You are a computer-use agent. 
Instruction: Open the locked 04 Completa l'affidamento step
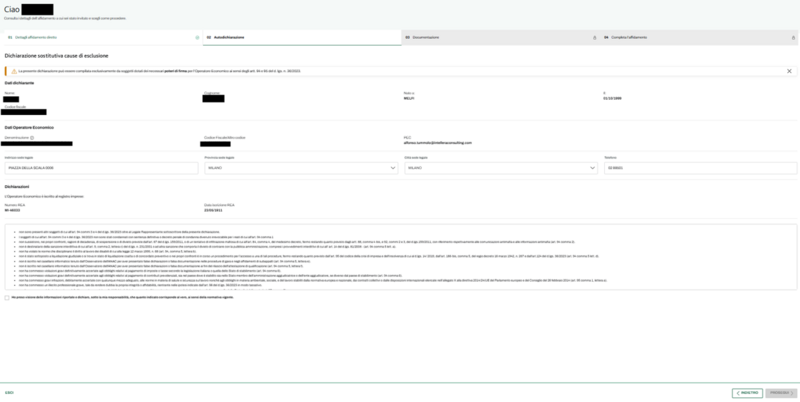699,38
